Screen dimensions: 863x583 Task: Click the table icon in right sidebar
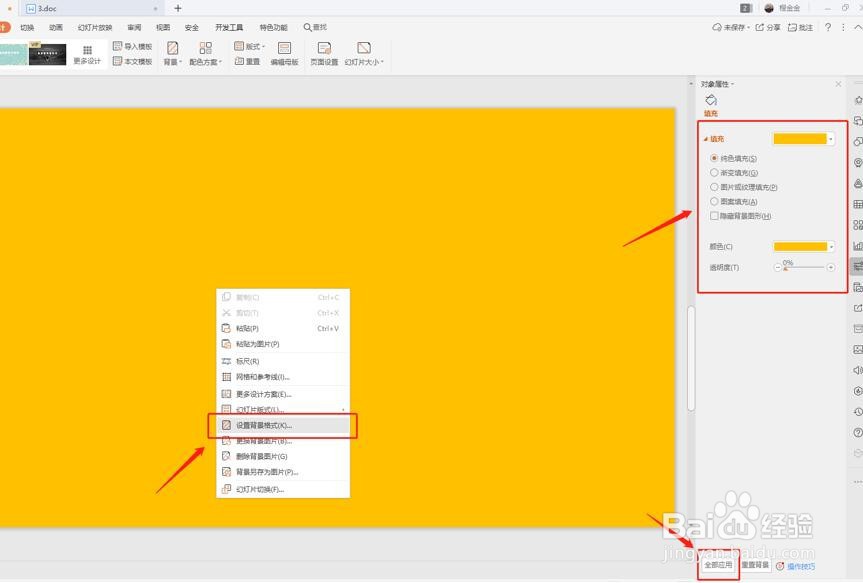click(x=857, y=204)
